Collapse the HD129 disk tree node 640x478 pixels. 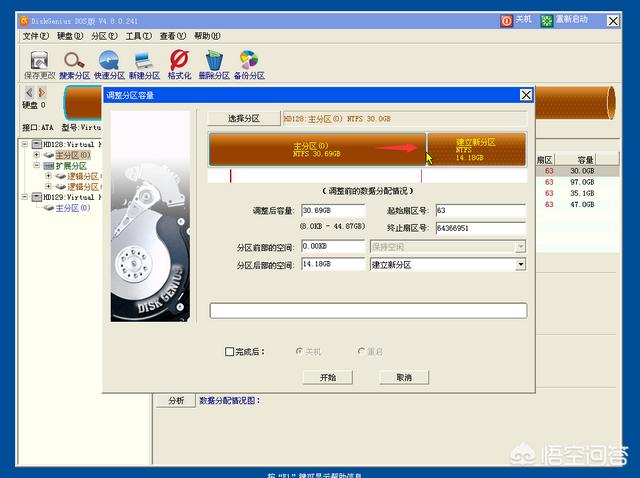(24, 198)
